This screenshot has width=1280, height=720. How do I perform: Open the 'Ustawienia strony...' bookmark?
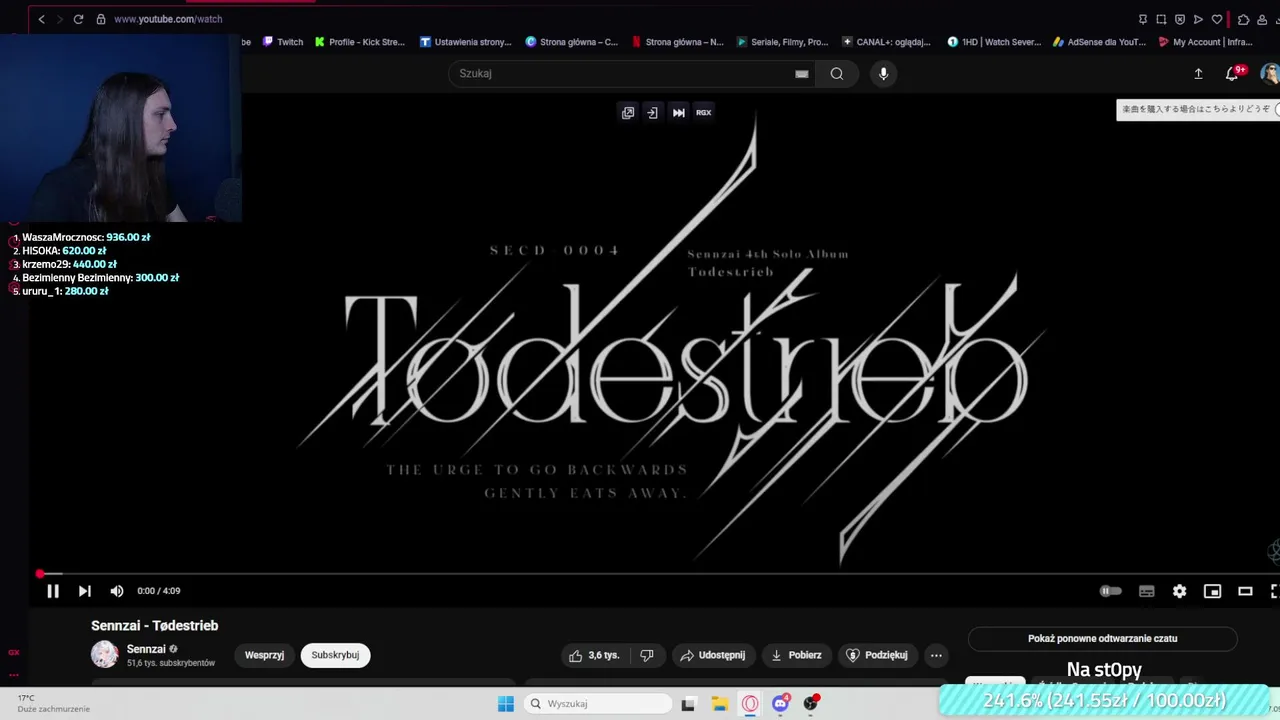pos(466,42)
